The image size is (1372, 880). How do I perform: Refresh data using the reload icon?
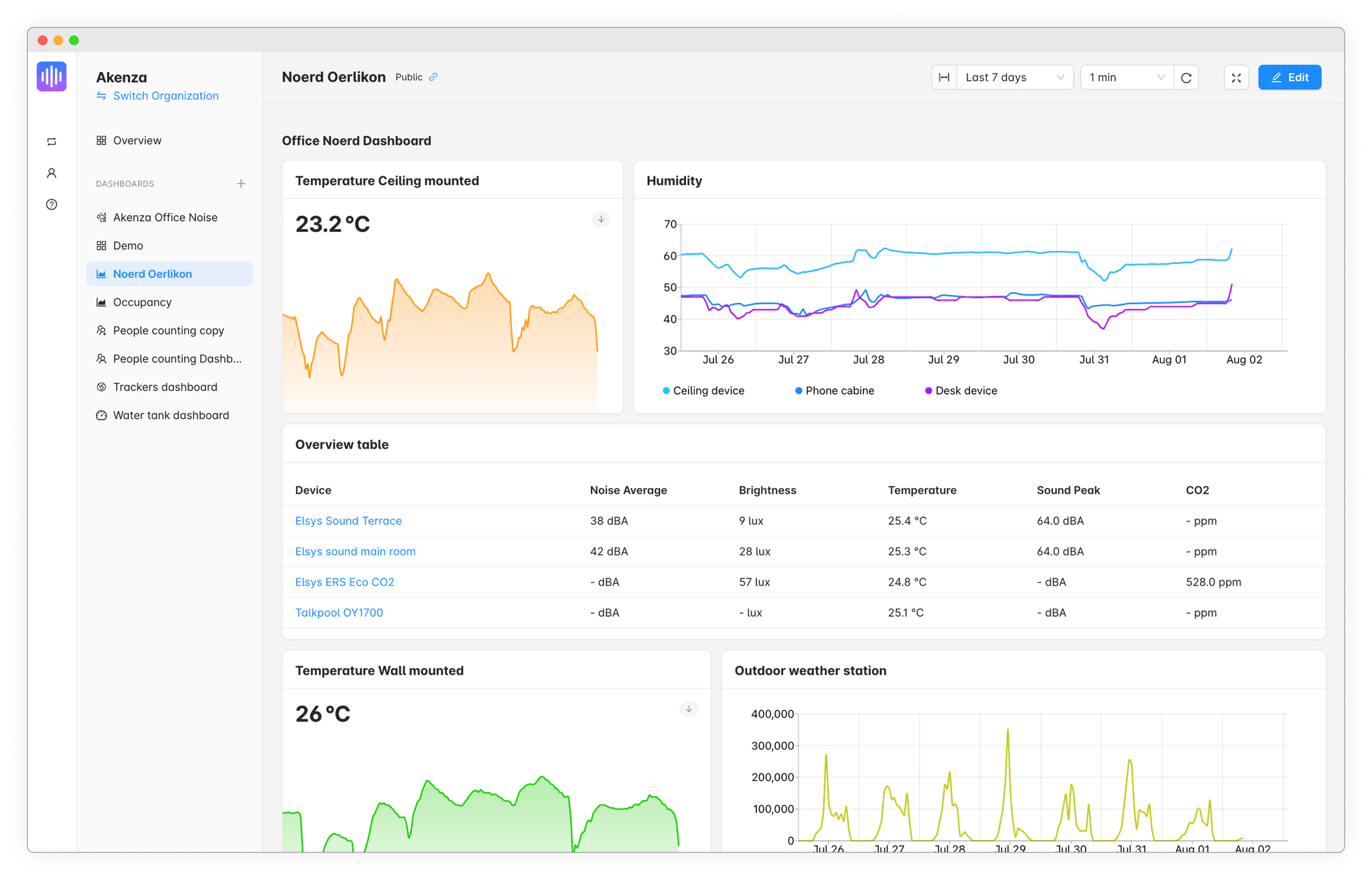tap(1186, 77)
